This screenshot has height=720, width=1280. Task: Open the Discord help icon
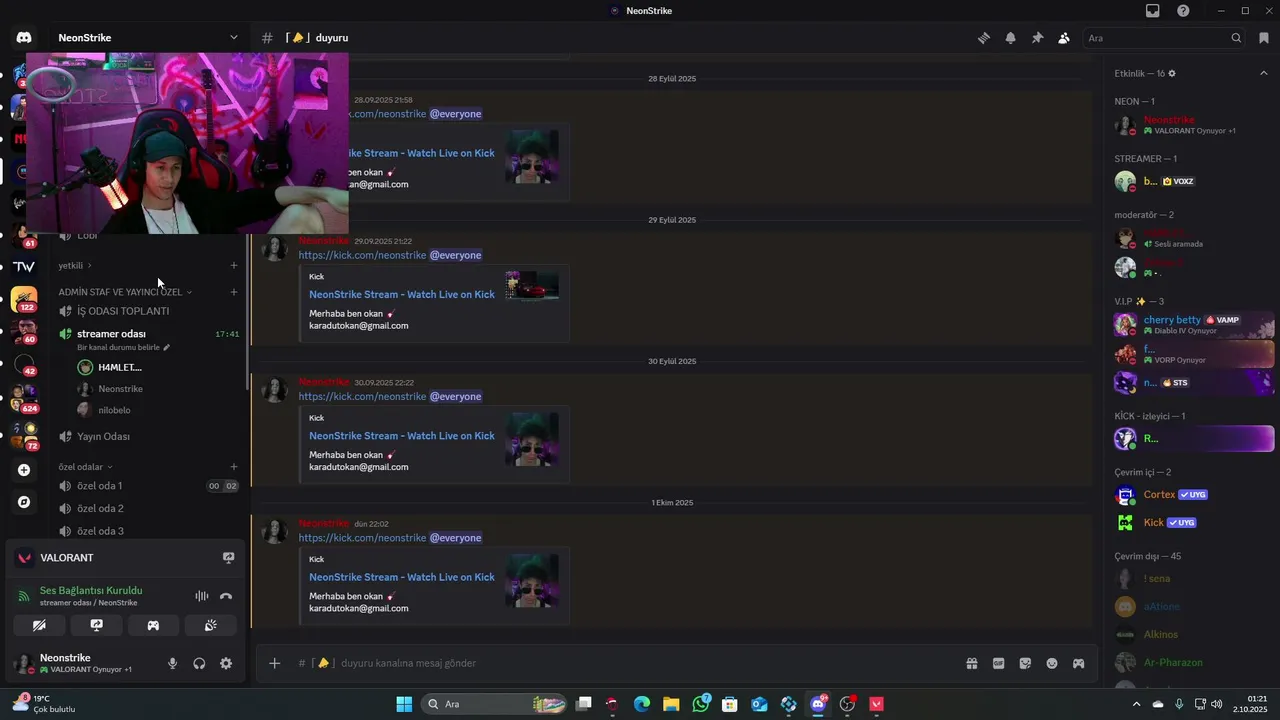point(1183,11)
